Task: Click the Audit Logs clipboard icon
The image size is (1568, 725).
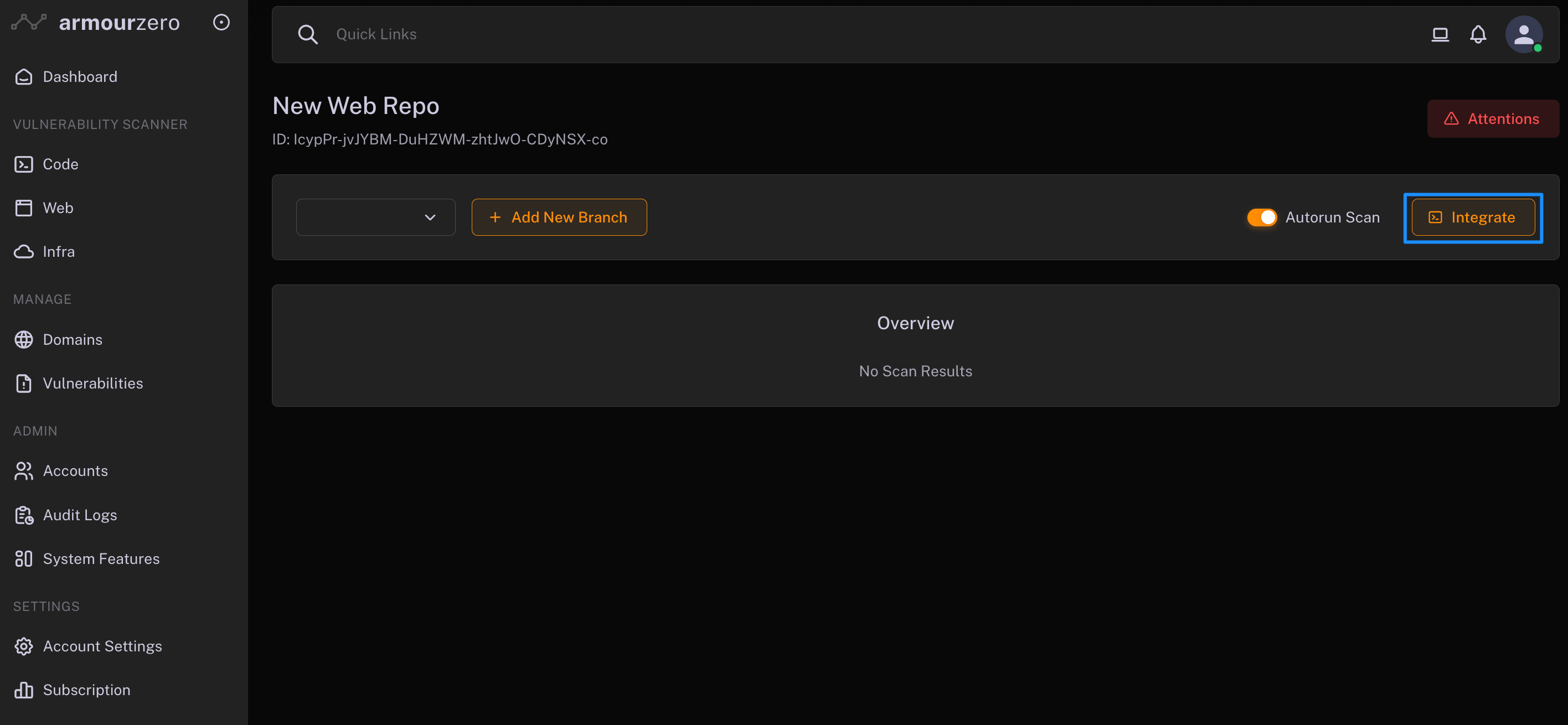Action: [x=24, y=515]
